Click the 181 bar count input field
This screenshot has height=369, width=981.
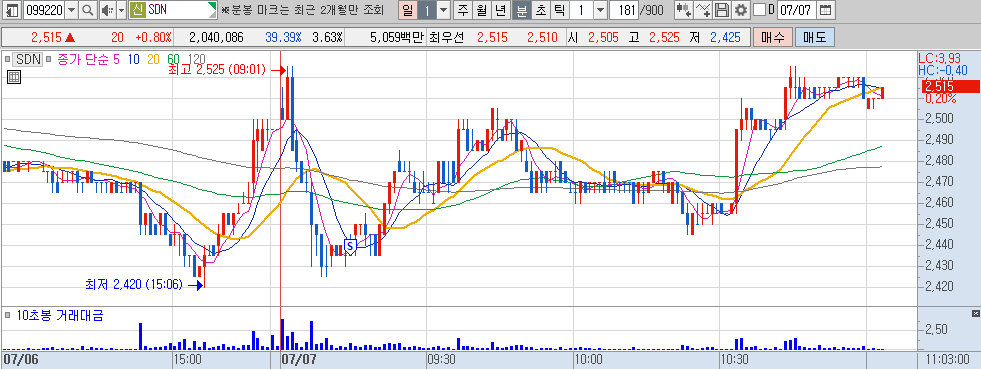[x=623, y=10]
